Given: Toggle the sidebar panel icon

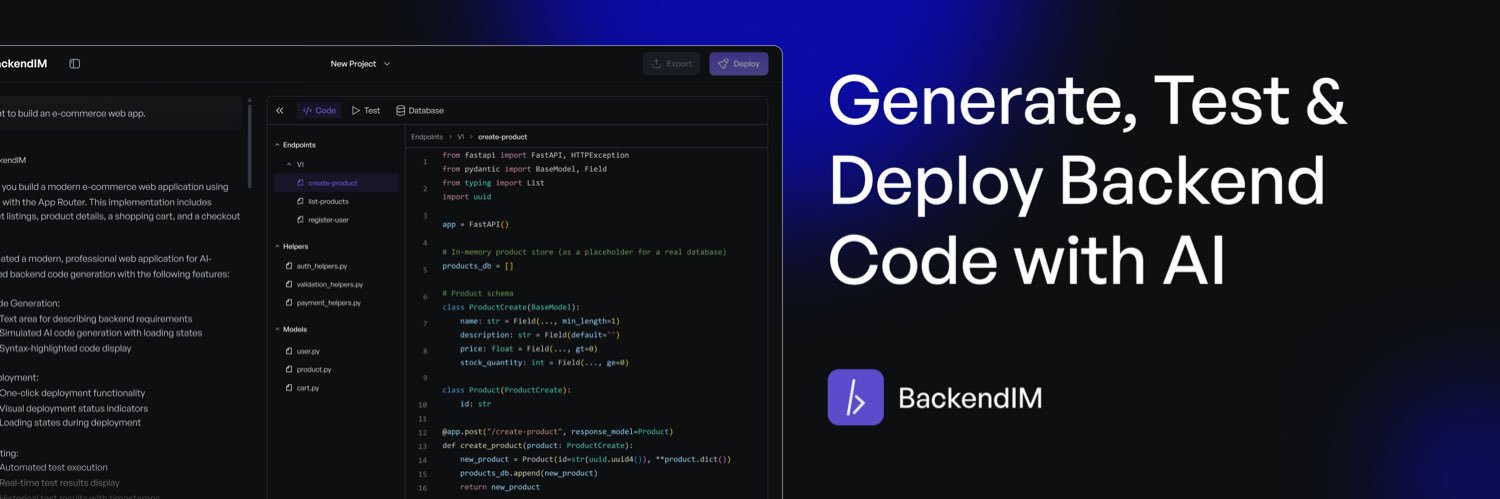Looking at the screenshot, I should point(74,64).
